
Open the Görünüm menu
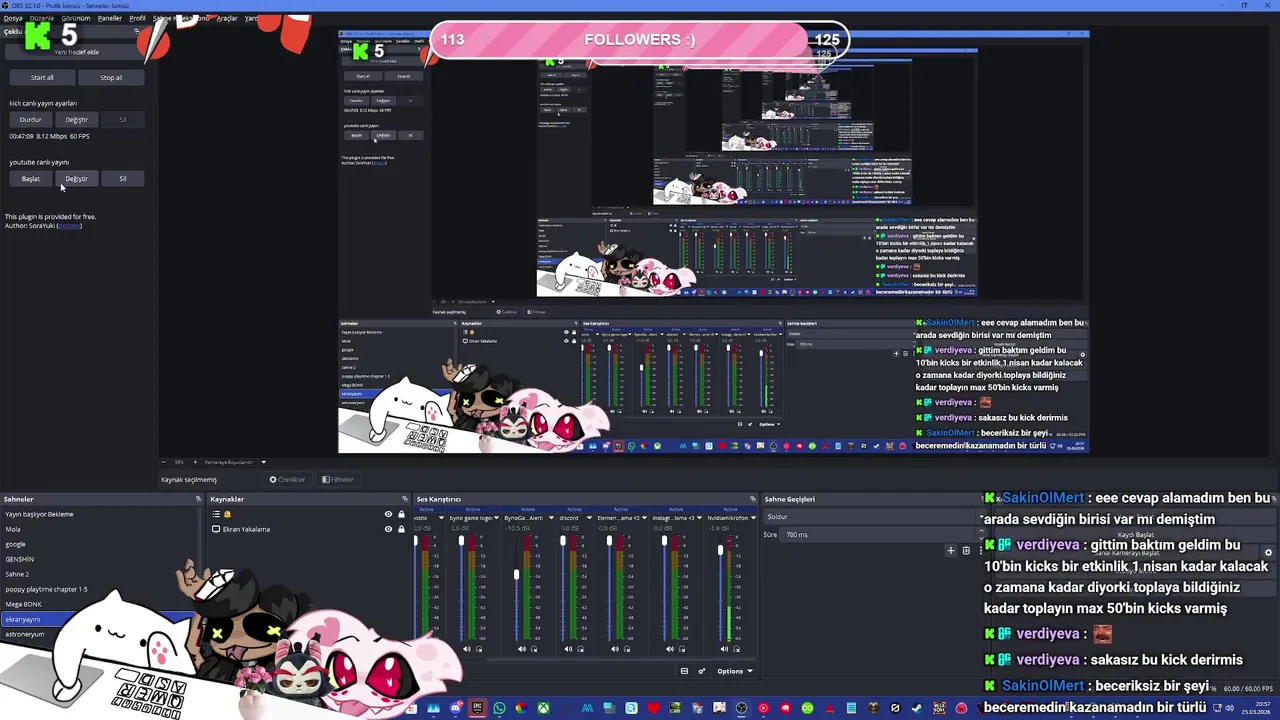(76, 18)
